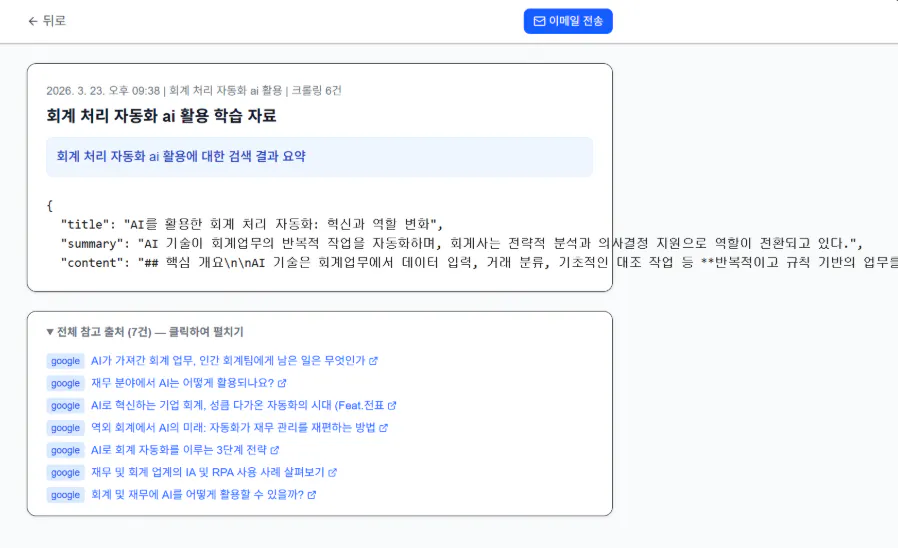Collapse the 전체 참고 출처 (7건) section

145,332
